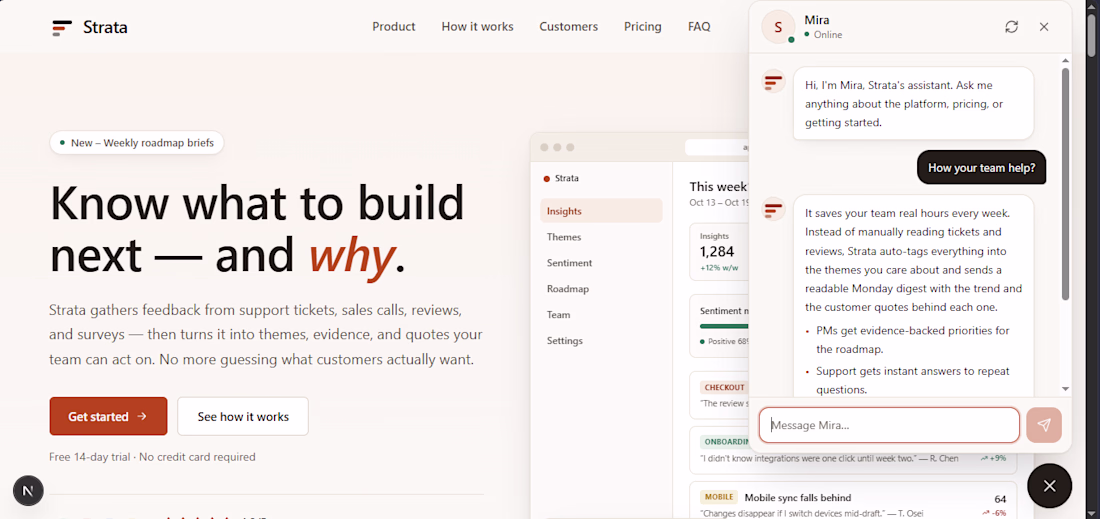Reset the chat with the refresh icon

[1011, 27]
